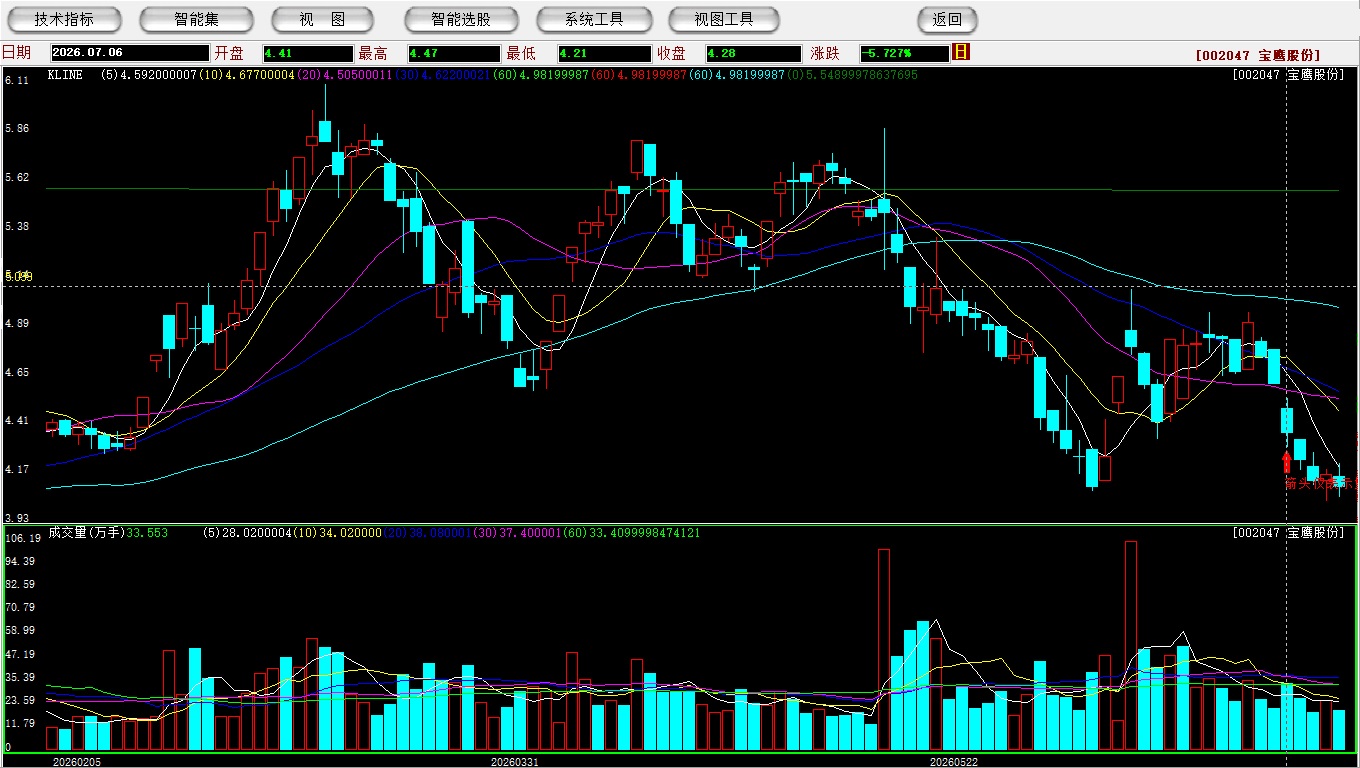The width and height of the screenshot is (1360, 768).
Task: Click the 20260331 date label on timeline
Action: coord(515,762)
